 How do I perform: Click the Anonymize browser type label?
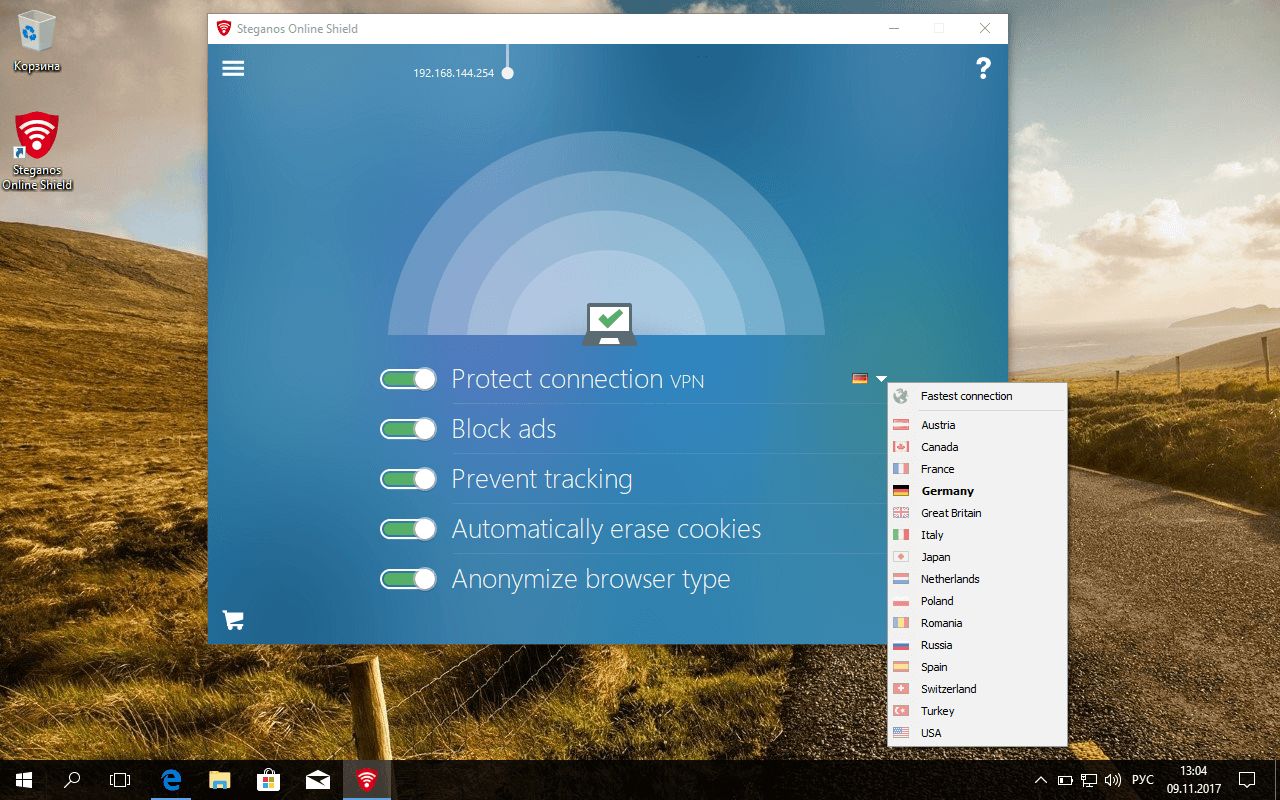591,579
